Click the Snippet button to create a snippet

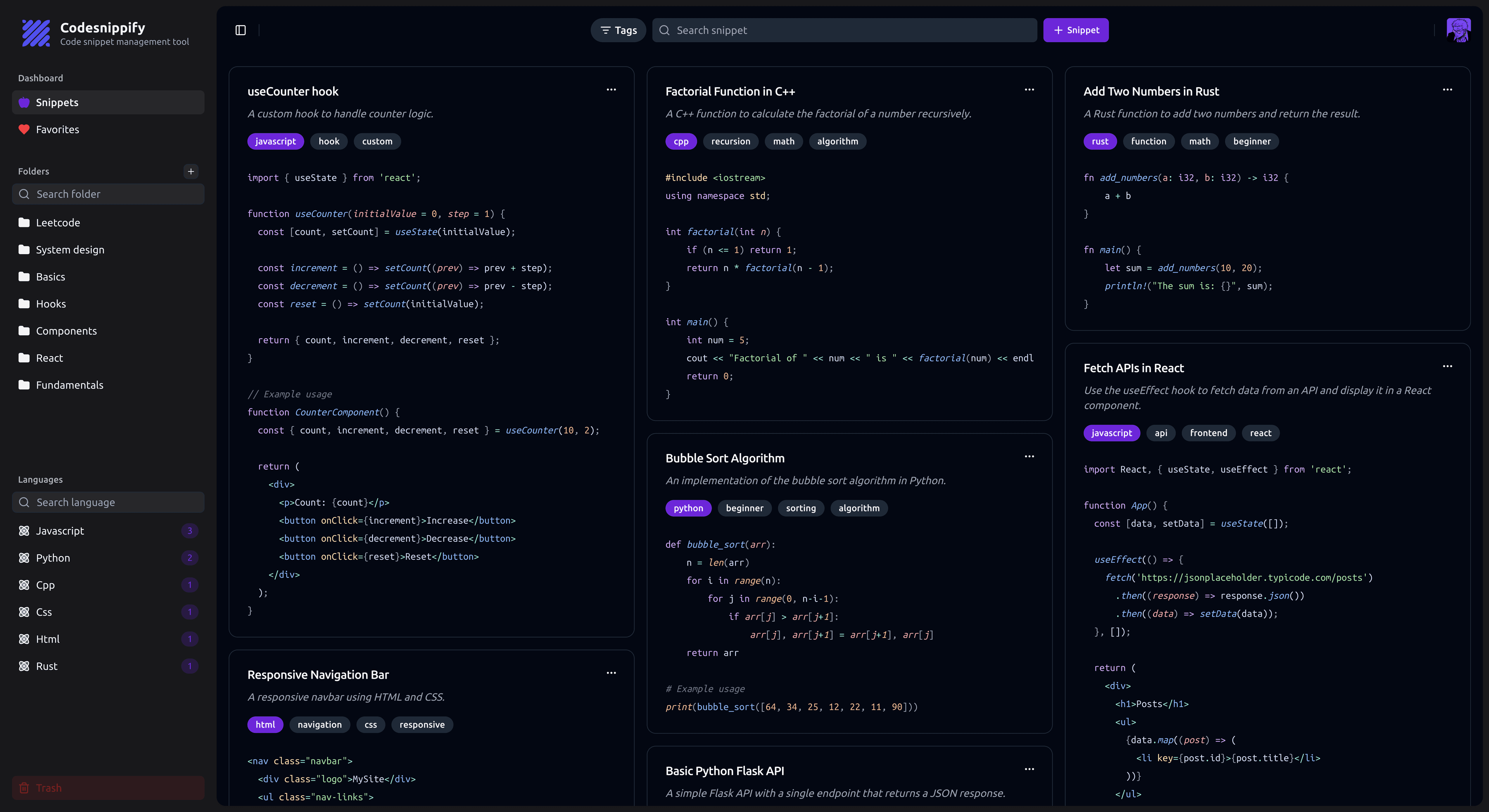(1076, 30)
